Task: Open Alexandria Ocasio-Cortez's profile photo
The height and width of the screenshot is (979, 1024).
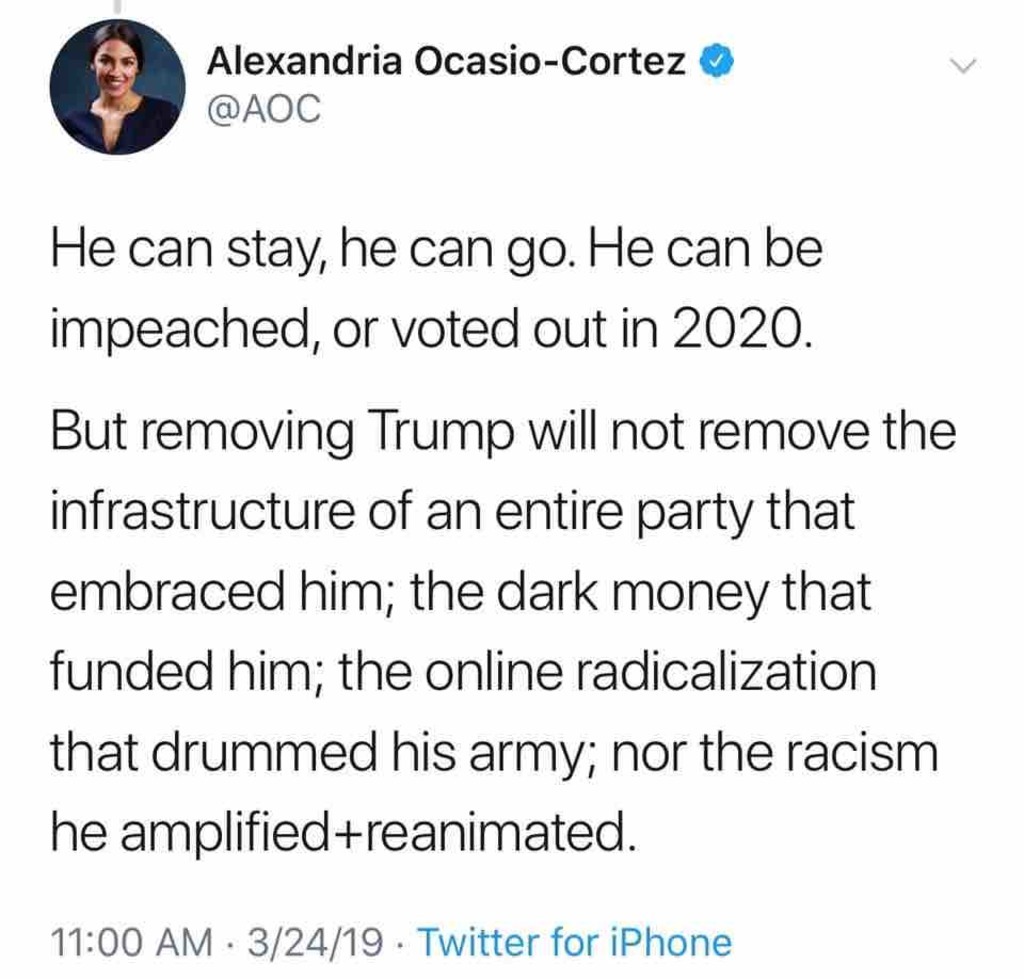Action: [118, 88]
